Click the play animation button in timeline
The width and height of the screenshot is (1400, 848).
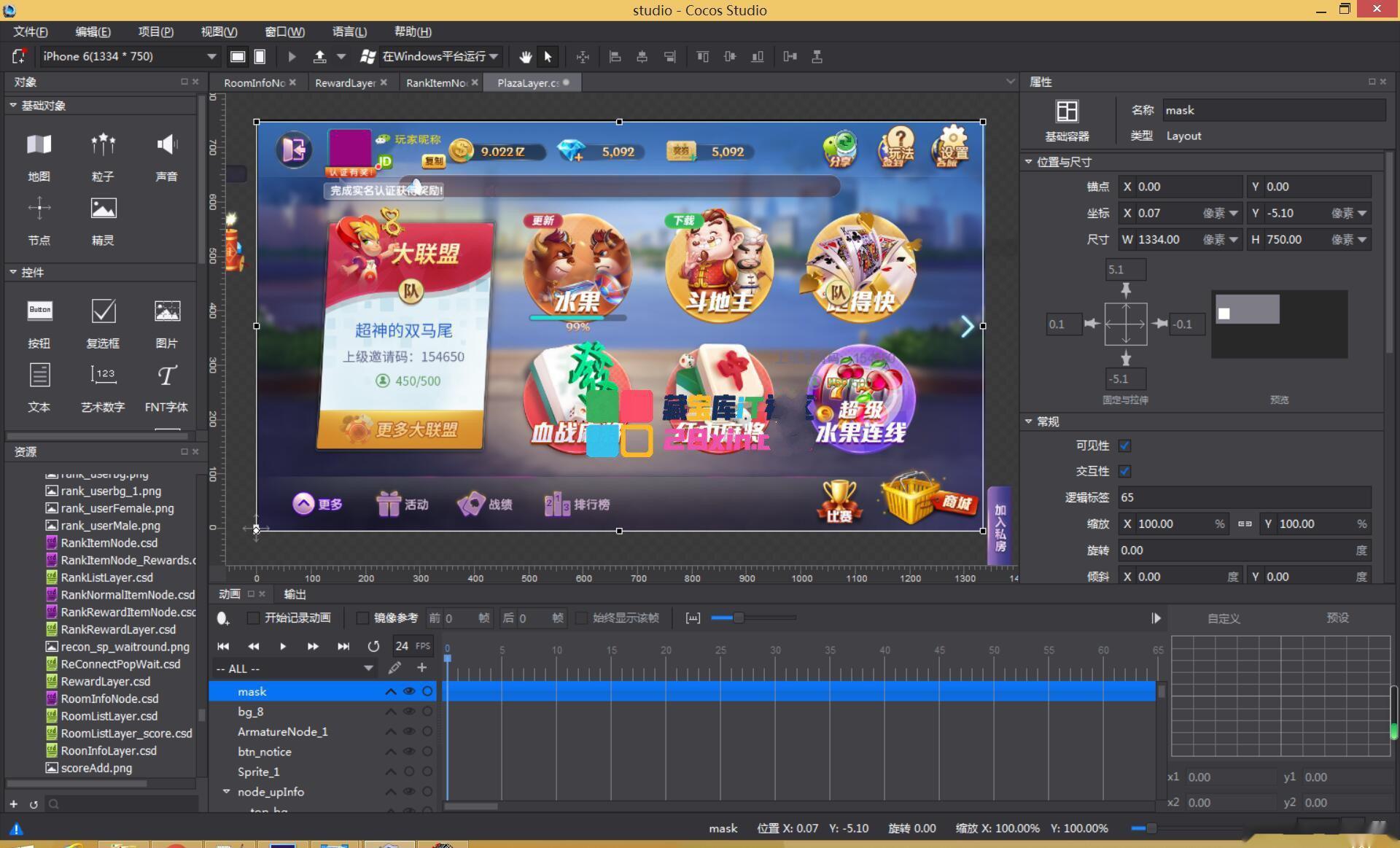pos(283,646)
